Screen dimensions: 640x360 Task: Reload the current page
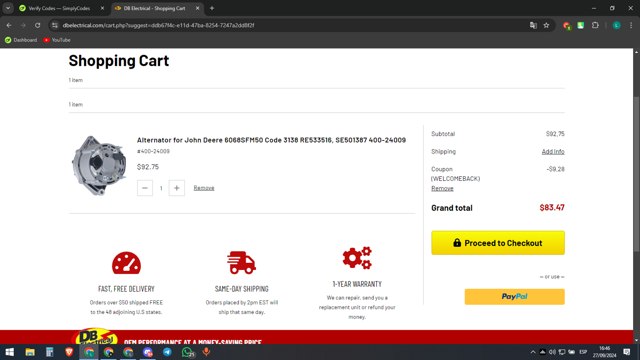[x=38, y=25]
